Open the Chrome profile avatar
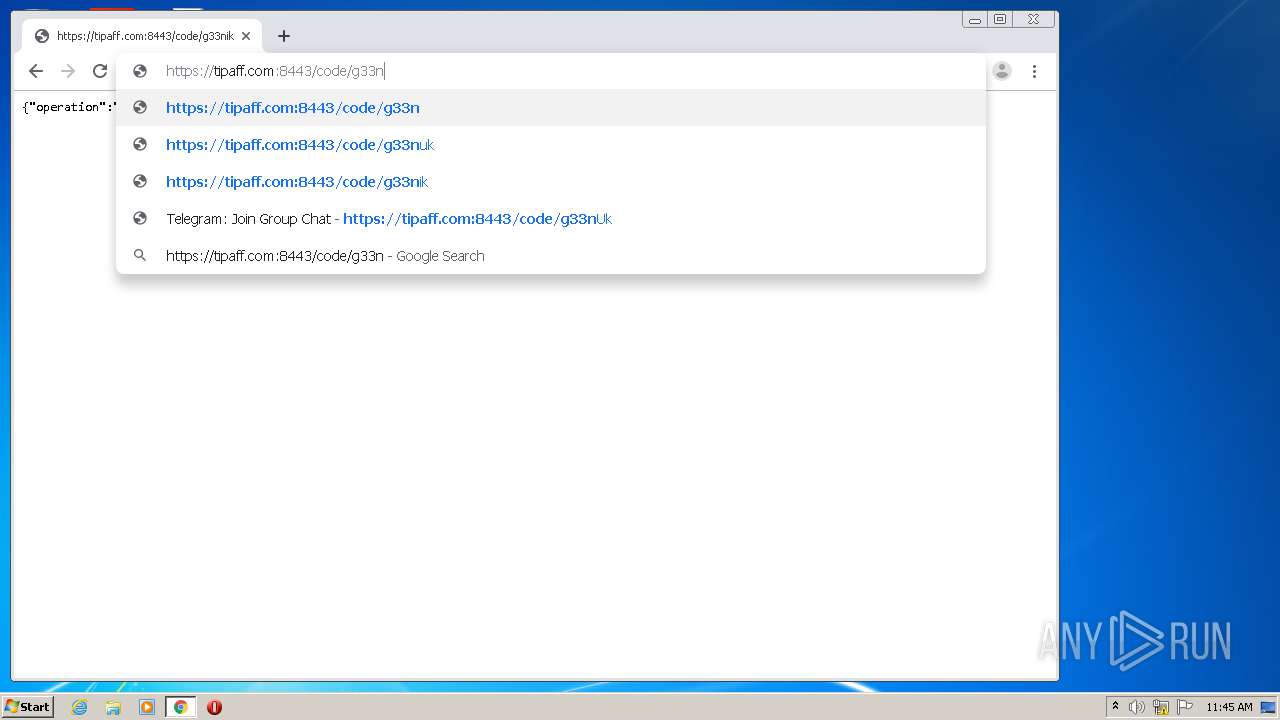Screen dimensions: 1280x720 click(x=1002, y=71)
